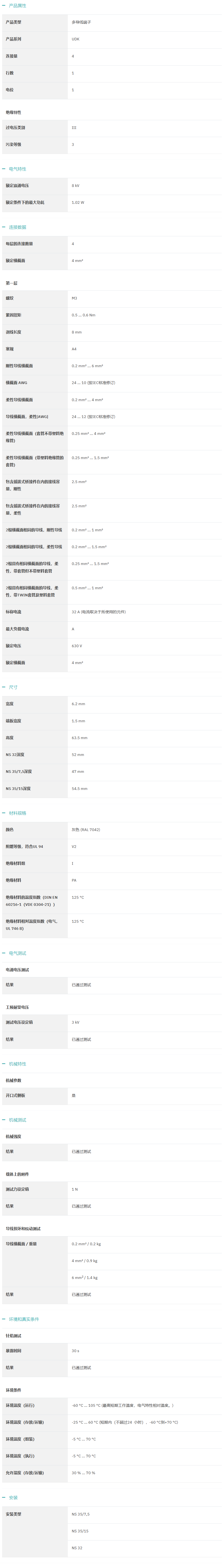Screen dimensions: 223x1568
Task: Click the 测试力设定值 row label
Action: coord(17,1189)
